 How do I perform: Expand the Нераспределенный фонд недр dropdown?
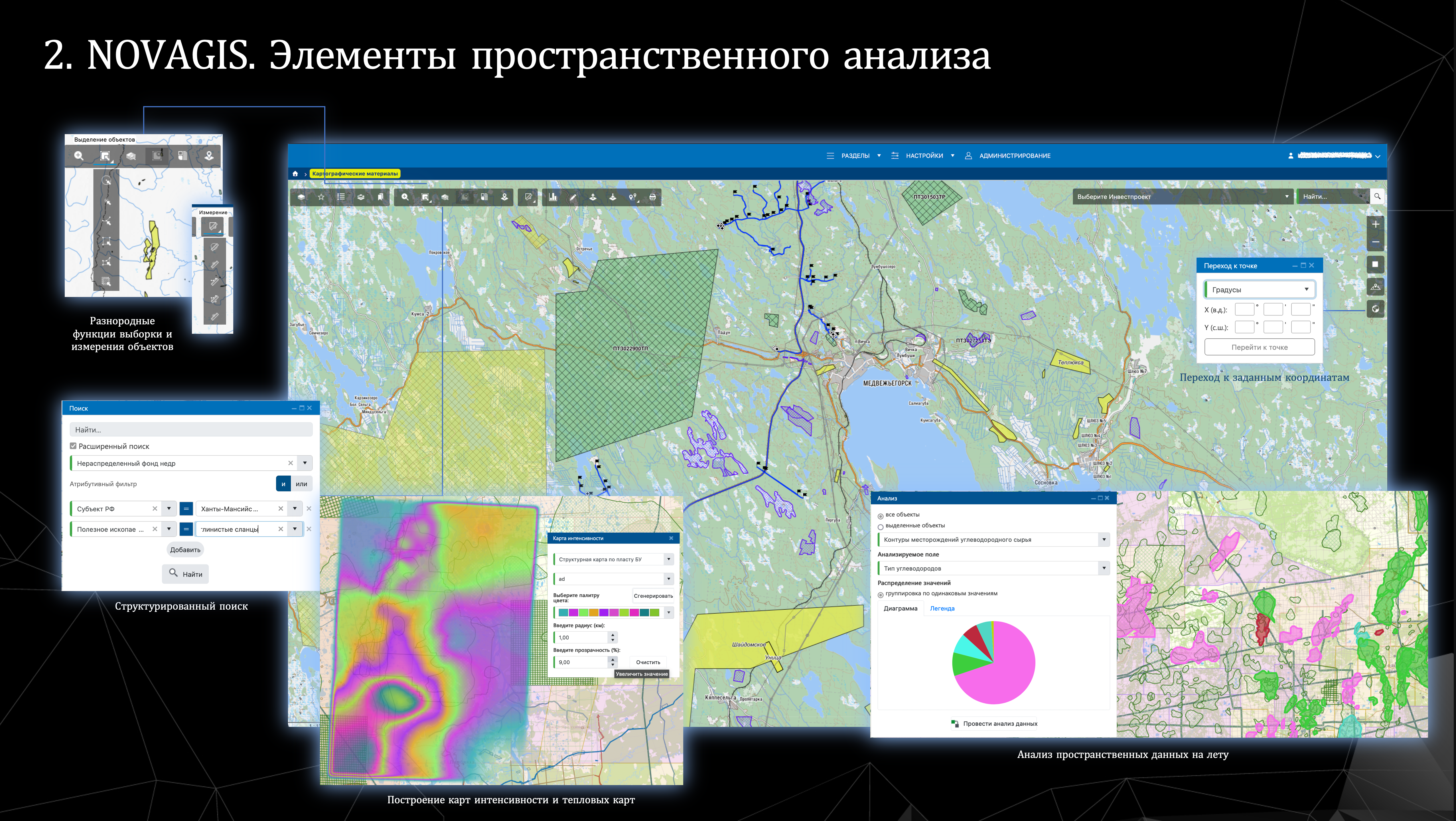click(305, 463)
